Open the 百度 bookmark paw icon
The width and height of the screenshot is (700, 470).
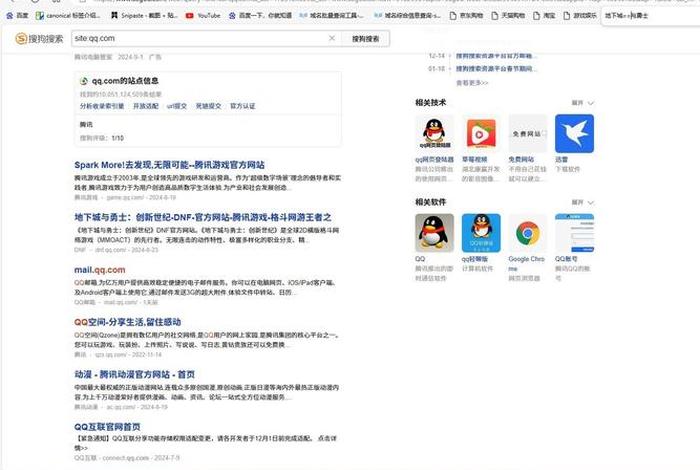point(9,16)
